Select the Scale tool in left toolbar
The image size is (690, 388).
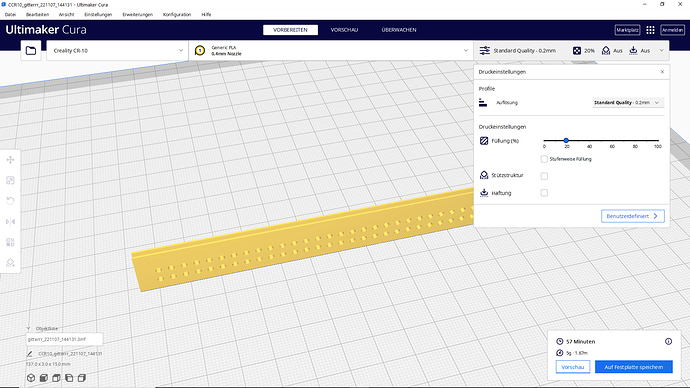point(10,180)
